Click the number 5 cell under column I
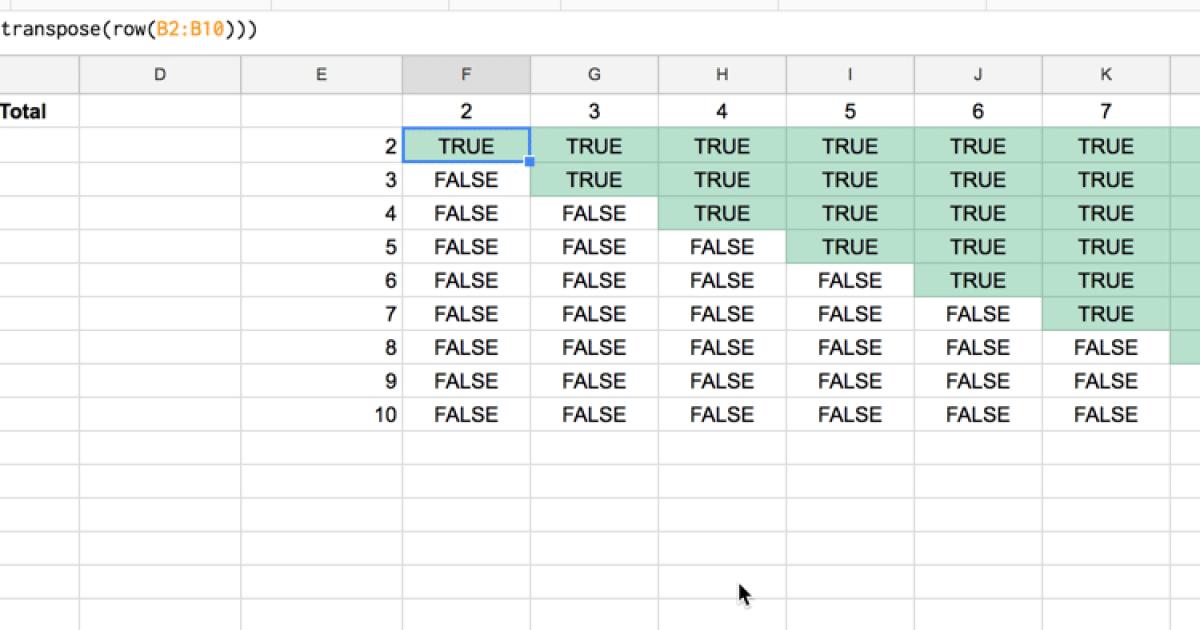This screenshot has width=1200, height=630. pos(850,112)
